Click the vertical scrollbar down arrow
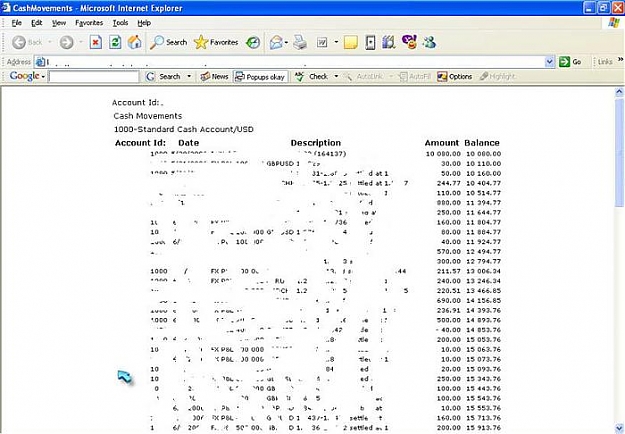625x434 pixels. point(619,428)
